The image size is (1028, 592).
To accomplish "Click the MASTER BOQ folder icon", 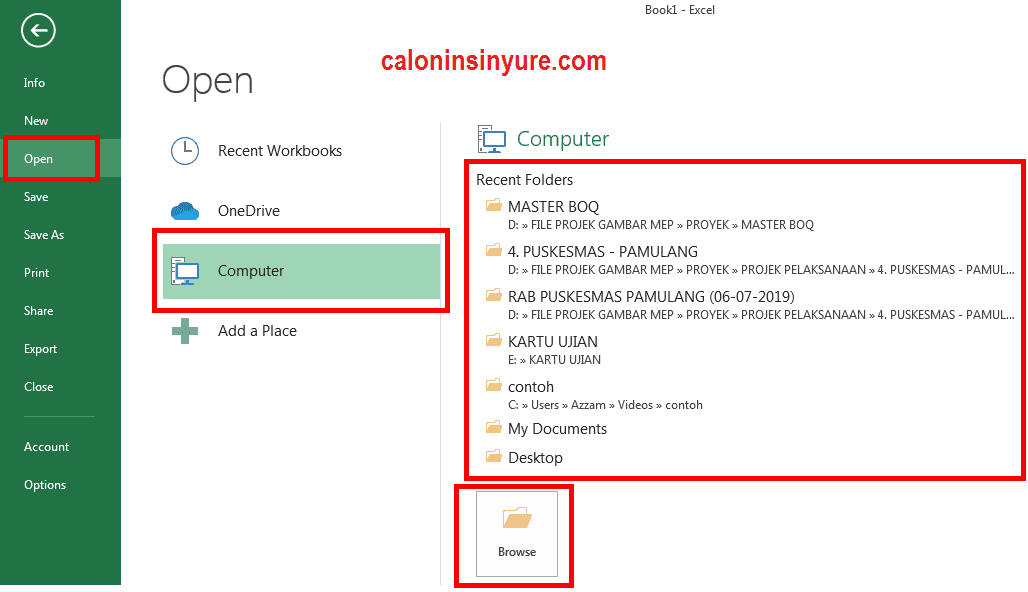I will (494, 206).
